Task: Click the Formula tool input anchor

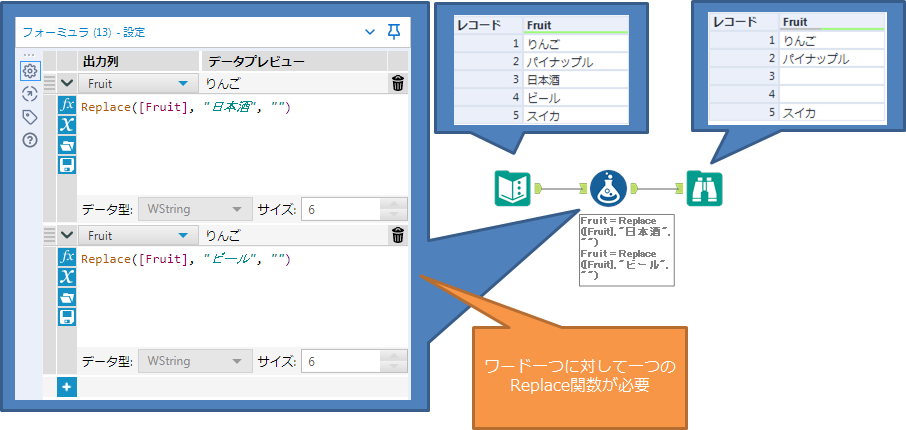Action: [584, 188]
